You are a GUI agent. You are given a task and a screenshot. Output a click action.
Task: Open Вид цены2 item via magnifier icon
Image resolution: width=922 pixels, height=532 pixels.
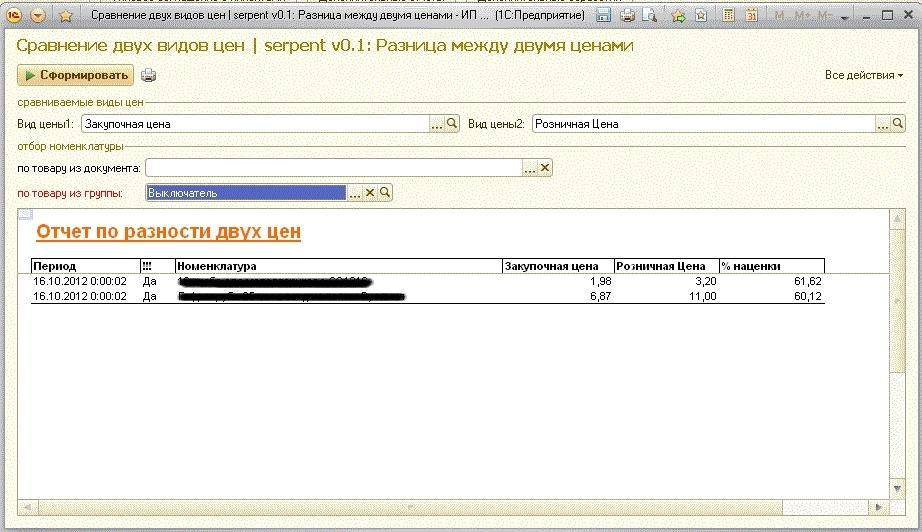point(898,123)
